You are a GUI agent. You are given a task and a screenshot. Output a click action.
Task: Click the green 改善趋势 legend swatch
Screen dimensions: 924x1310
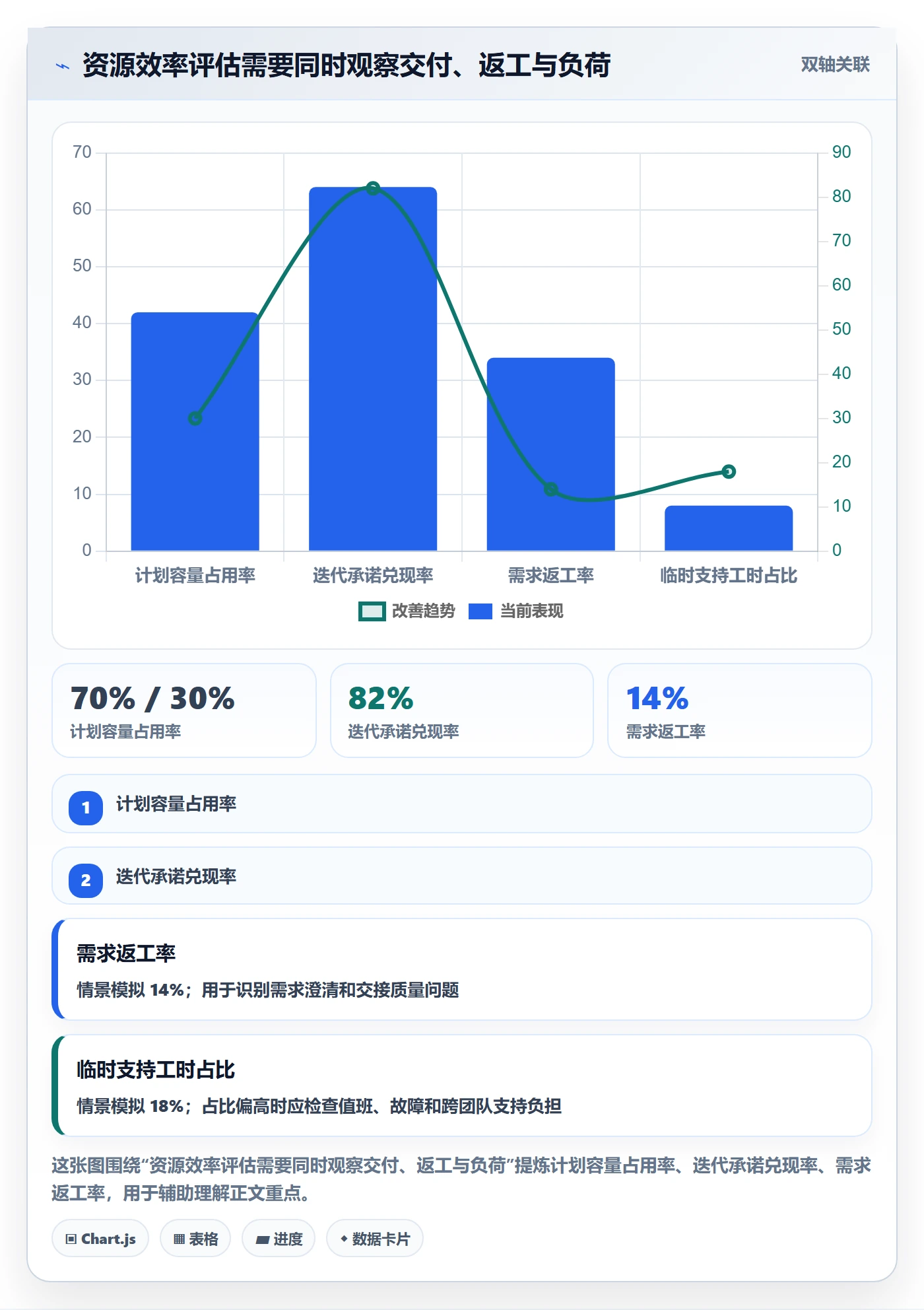pos(372,611)
